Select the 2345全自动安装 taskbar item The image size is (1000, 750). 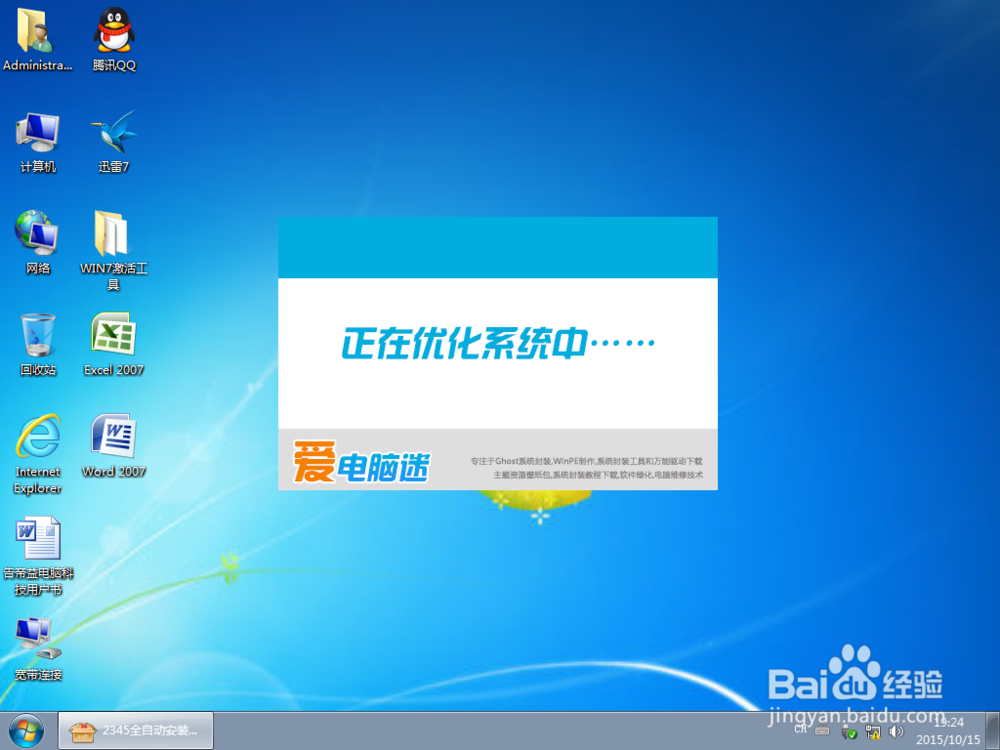point(135,730)
